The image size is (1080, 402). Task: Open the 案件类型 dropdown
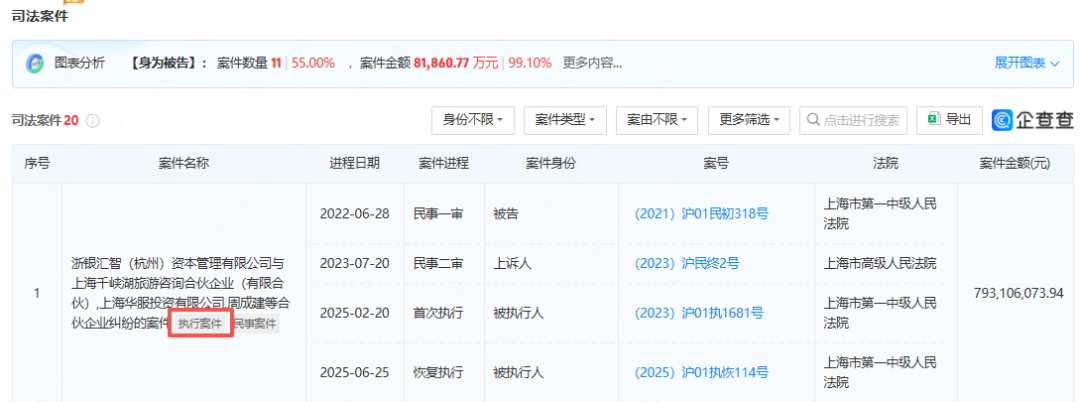coord(565,120)
